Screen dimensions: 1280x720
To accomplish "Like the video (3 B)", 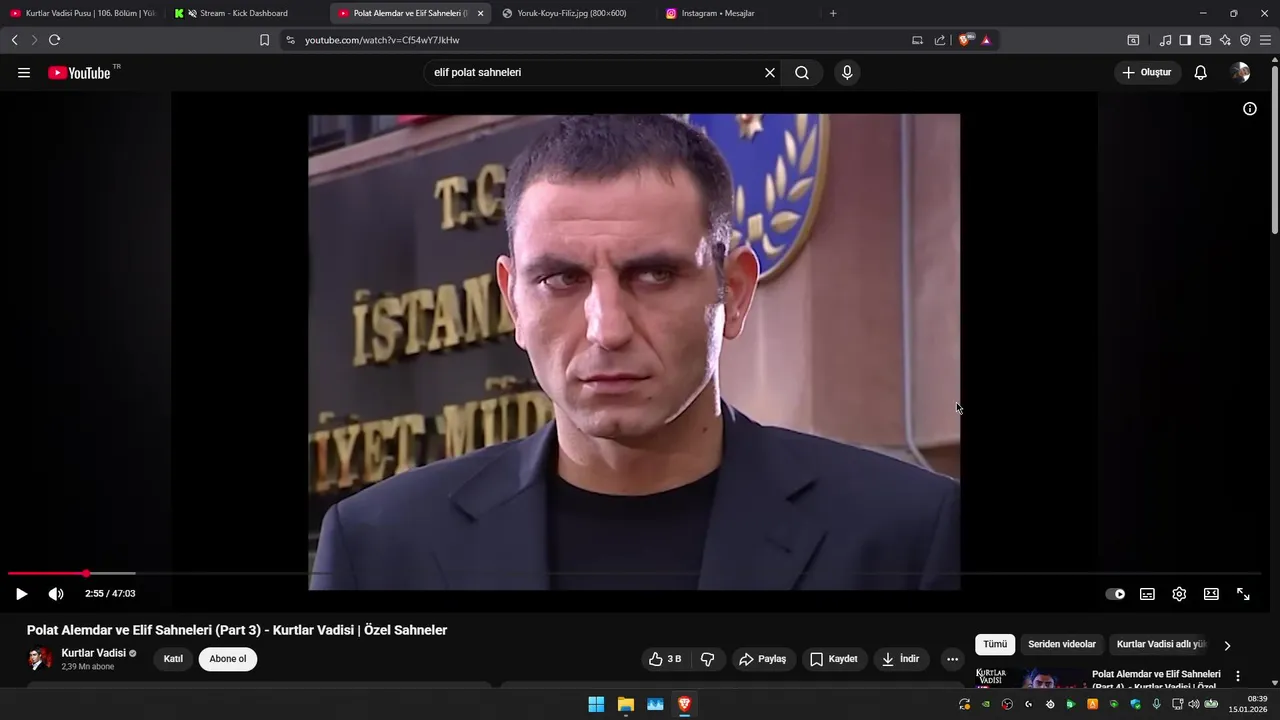I will tap(666, 659).
